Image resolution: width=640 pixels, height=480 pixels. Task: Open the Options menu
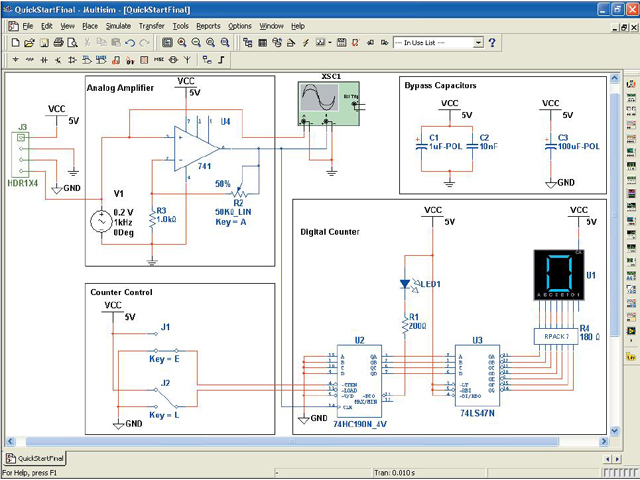click(x=240, y=26)
